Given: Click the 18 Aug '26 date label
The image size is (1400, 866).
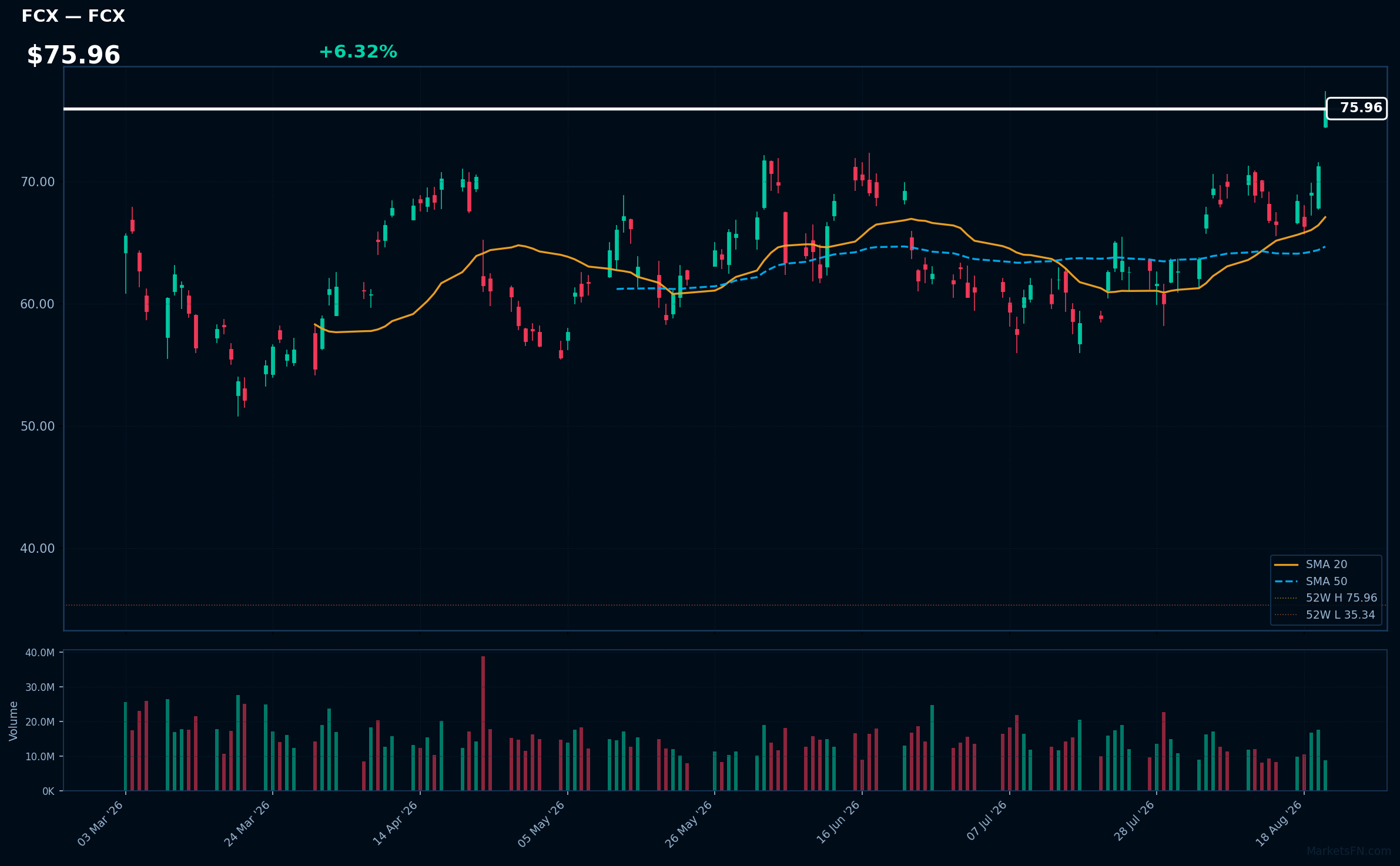Looking at the screenshot, I should tap(1279, 824).
